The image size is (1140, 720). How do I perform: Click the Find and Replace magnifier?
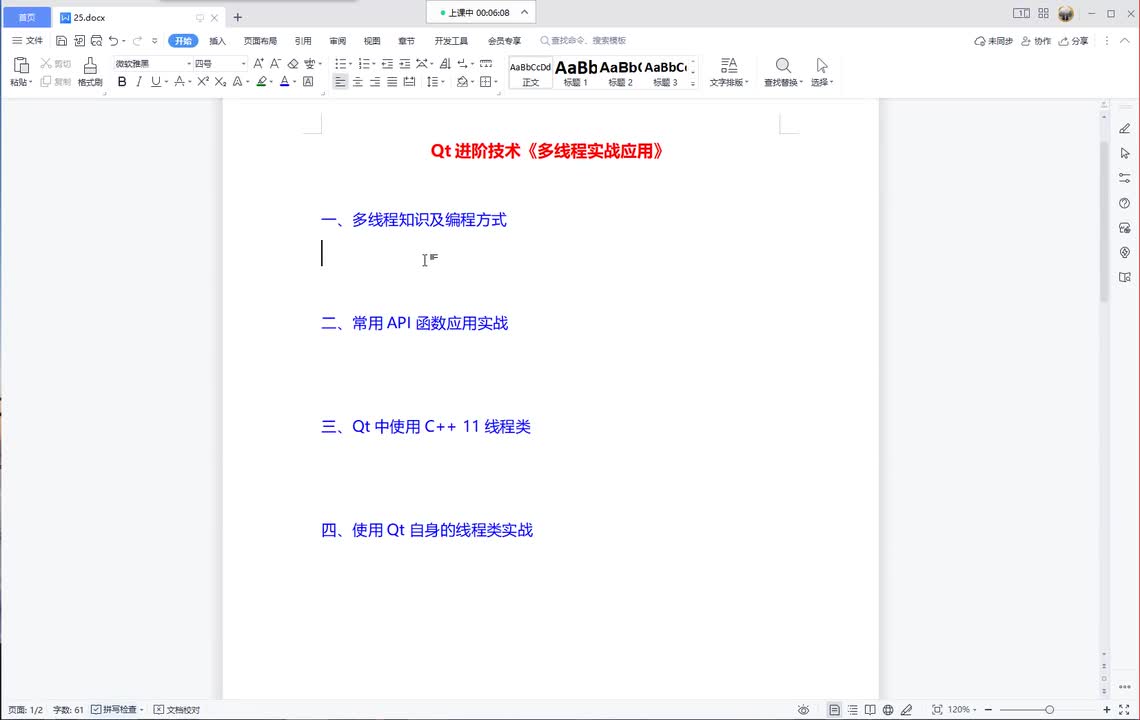782,66
